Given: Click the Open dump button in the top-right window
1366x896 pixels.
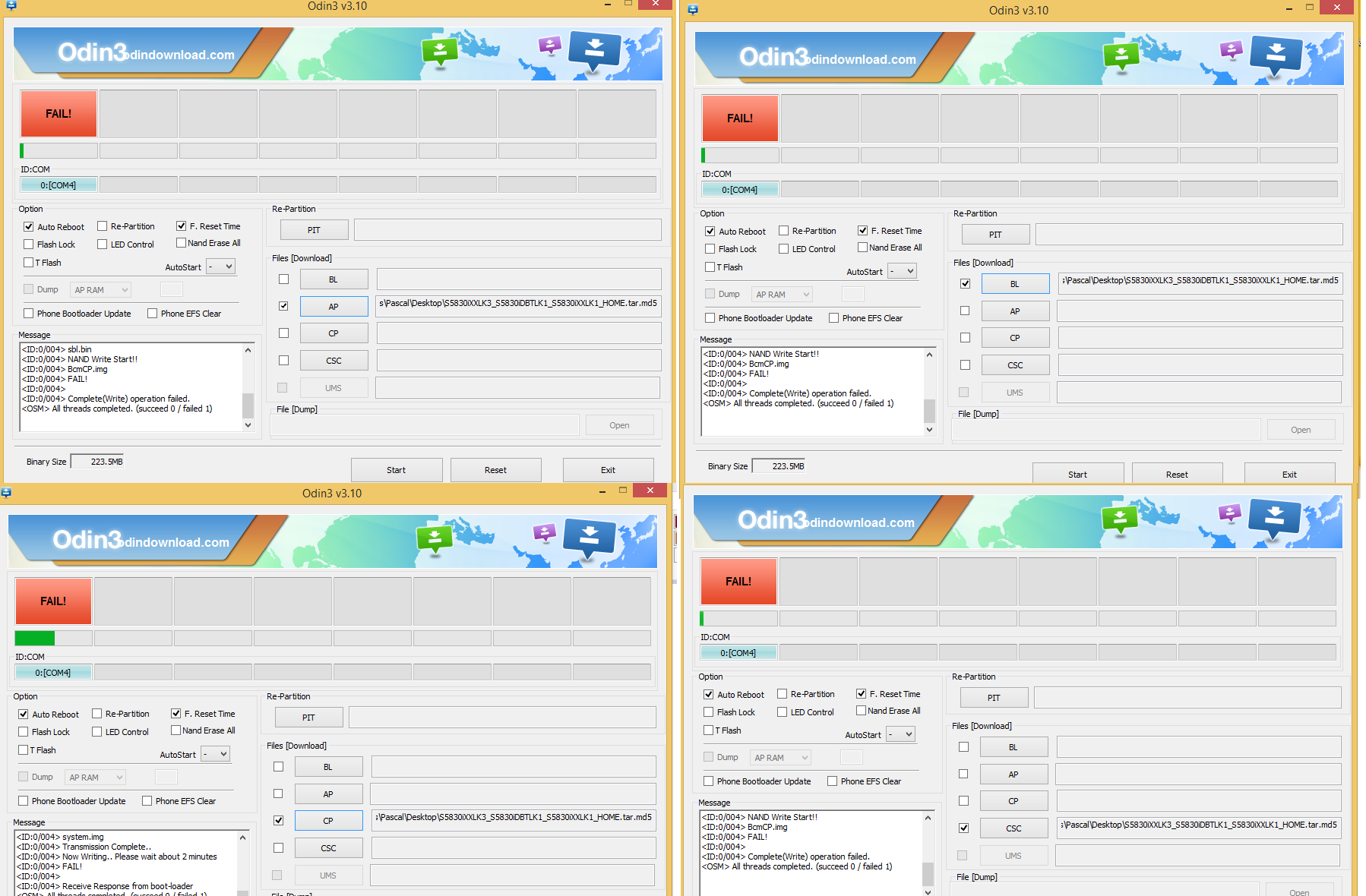Looking at the screenshot, I should tap(1301, 430).
